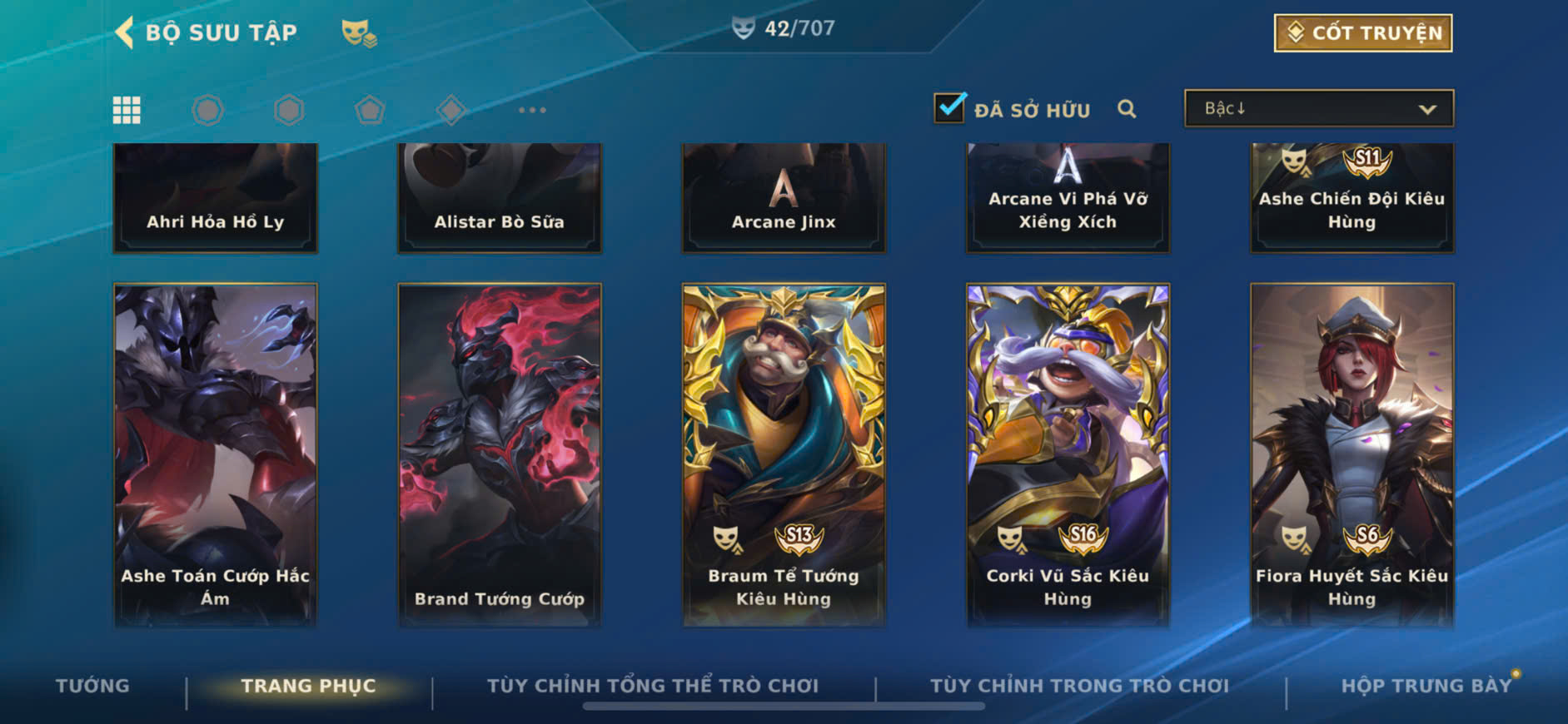Open Tùy Chỉnh Trong Trò Chơi tab
The width and height of the screenshot is (1568, 724).
(x=1079, y=686)
